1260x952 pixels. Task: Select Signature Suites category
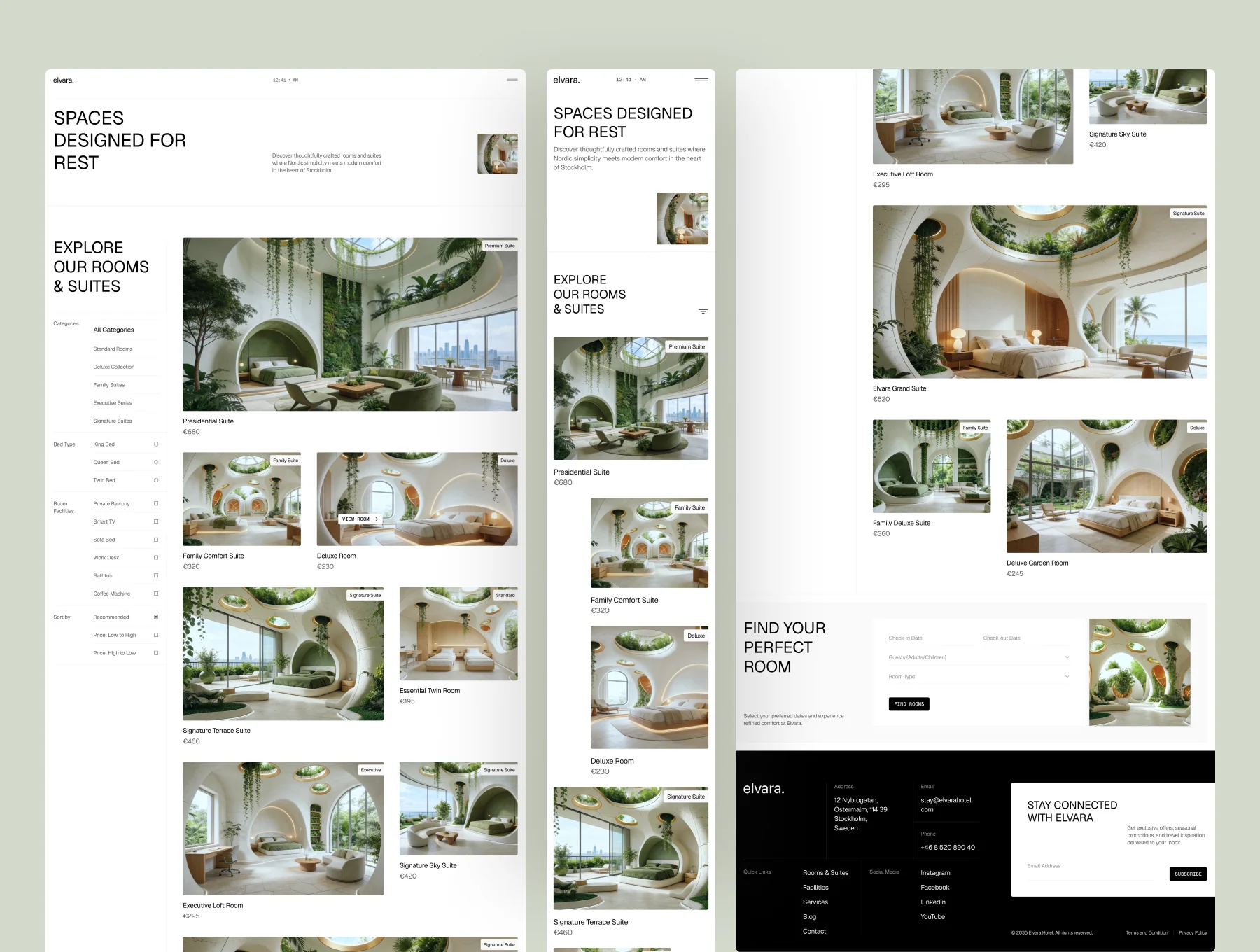[113, 421]
